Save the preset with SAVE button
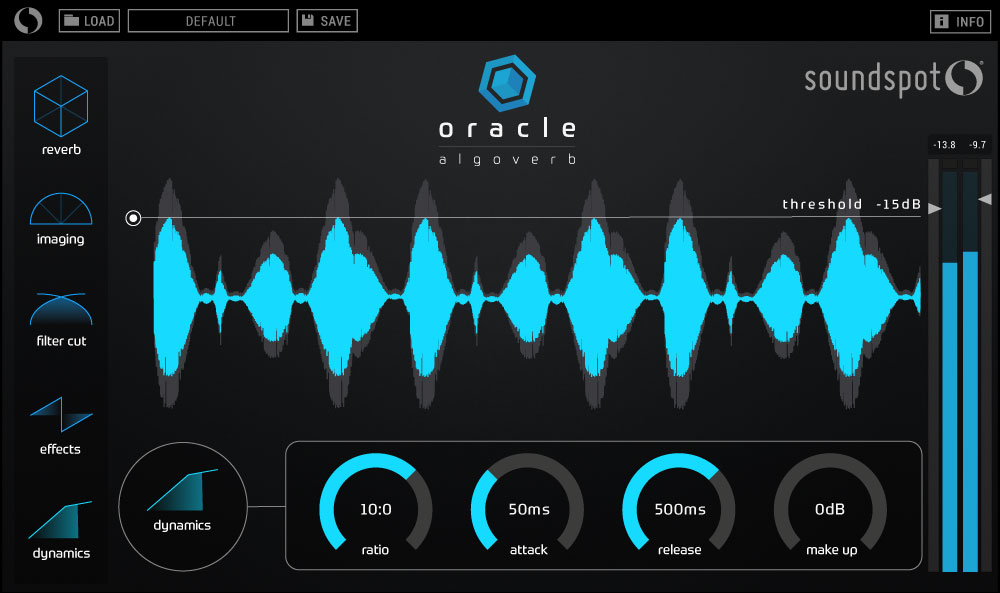The width and height of the screenshot is (1000, 593). coord(327,21)
